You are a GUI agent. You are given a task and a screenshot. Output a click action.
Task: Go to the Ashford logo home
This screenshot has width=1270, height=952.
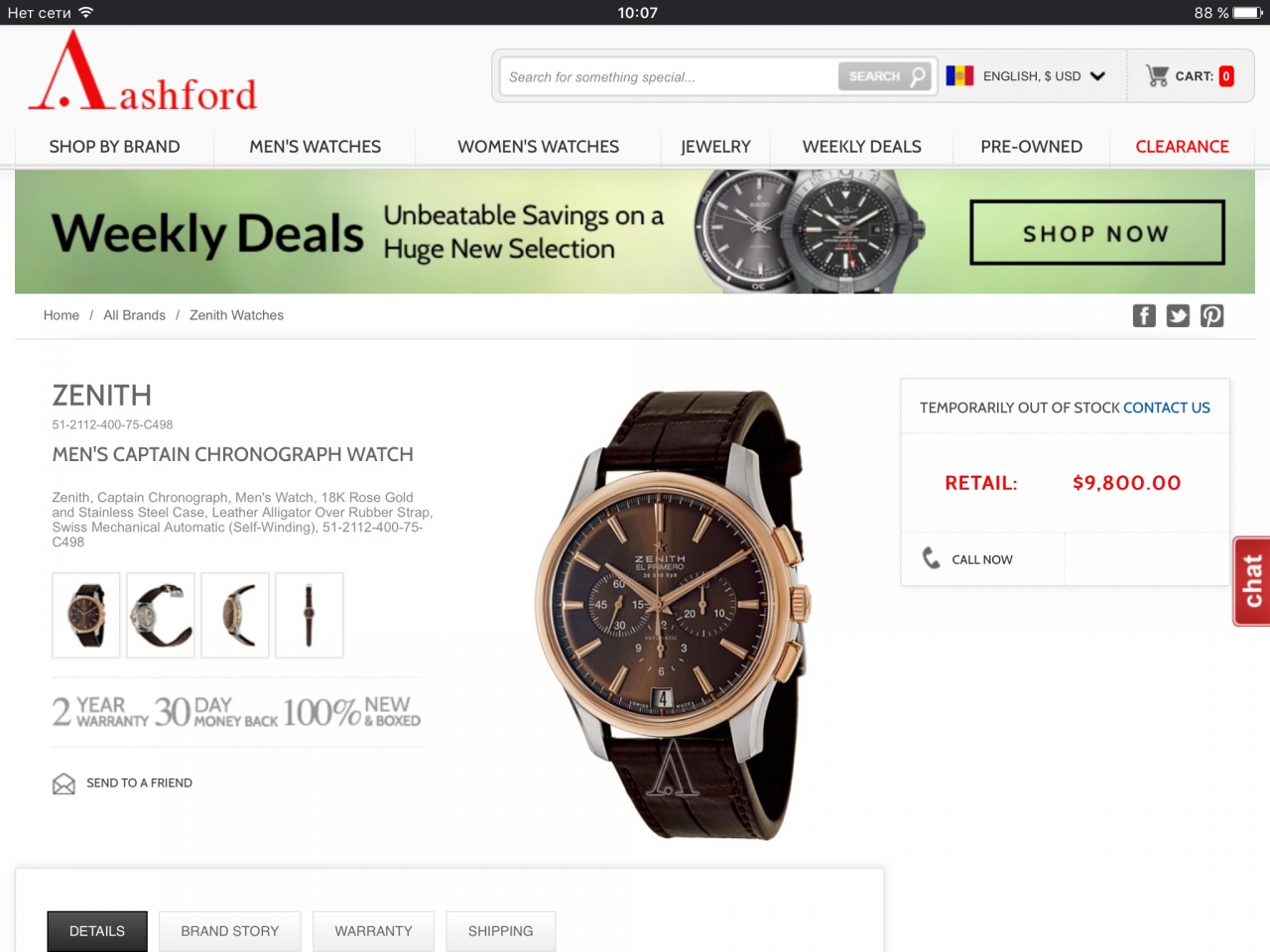143,71
